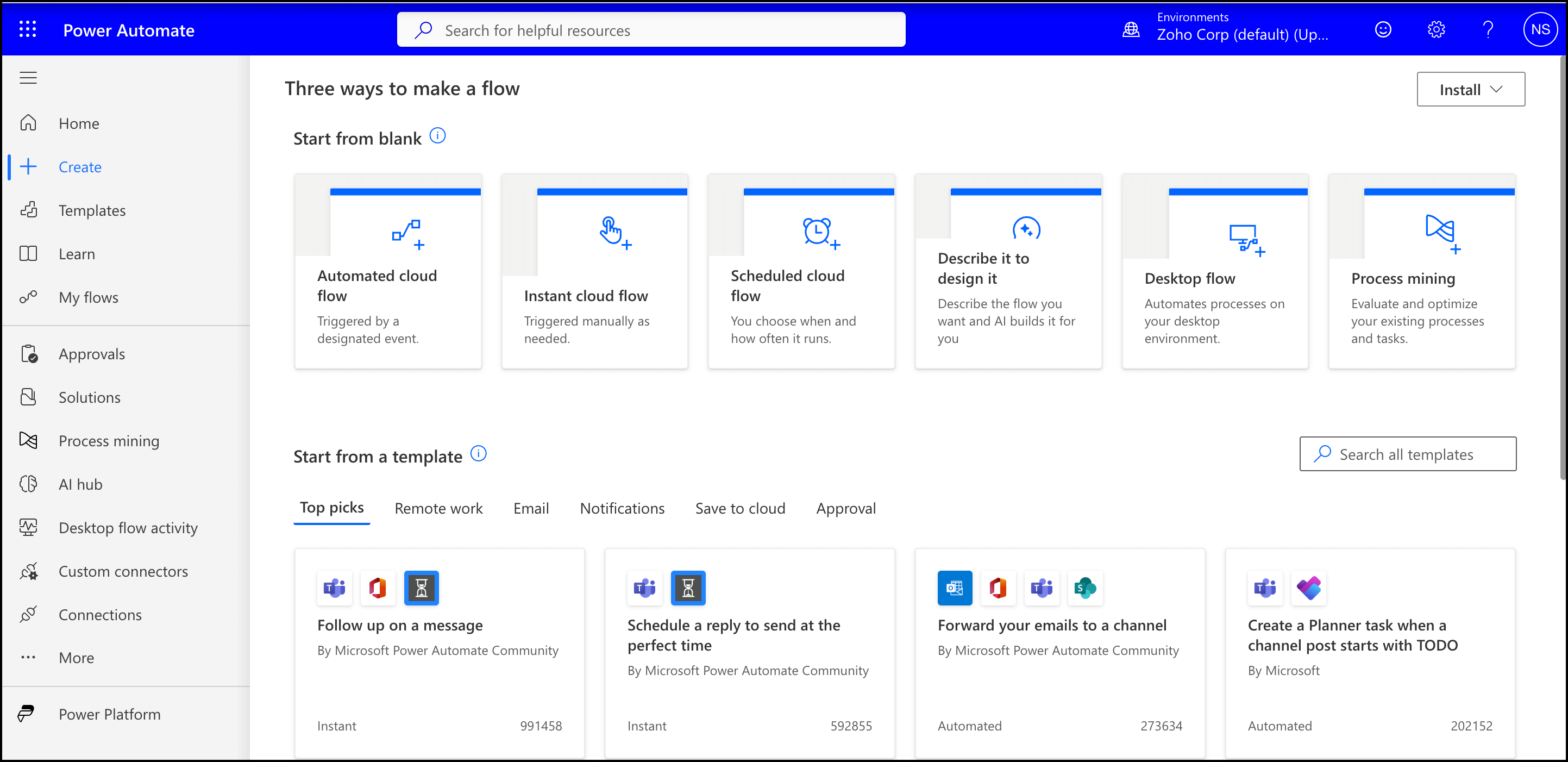Open Power Automate settings gear
Viewport: 1568px width, 762px height.
click(1436, 29)
